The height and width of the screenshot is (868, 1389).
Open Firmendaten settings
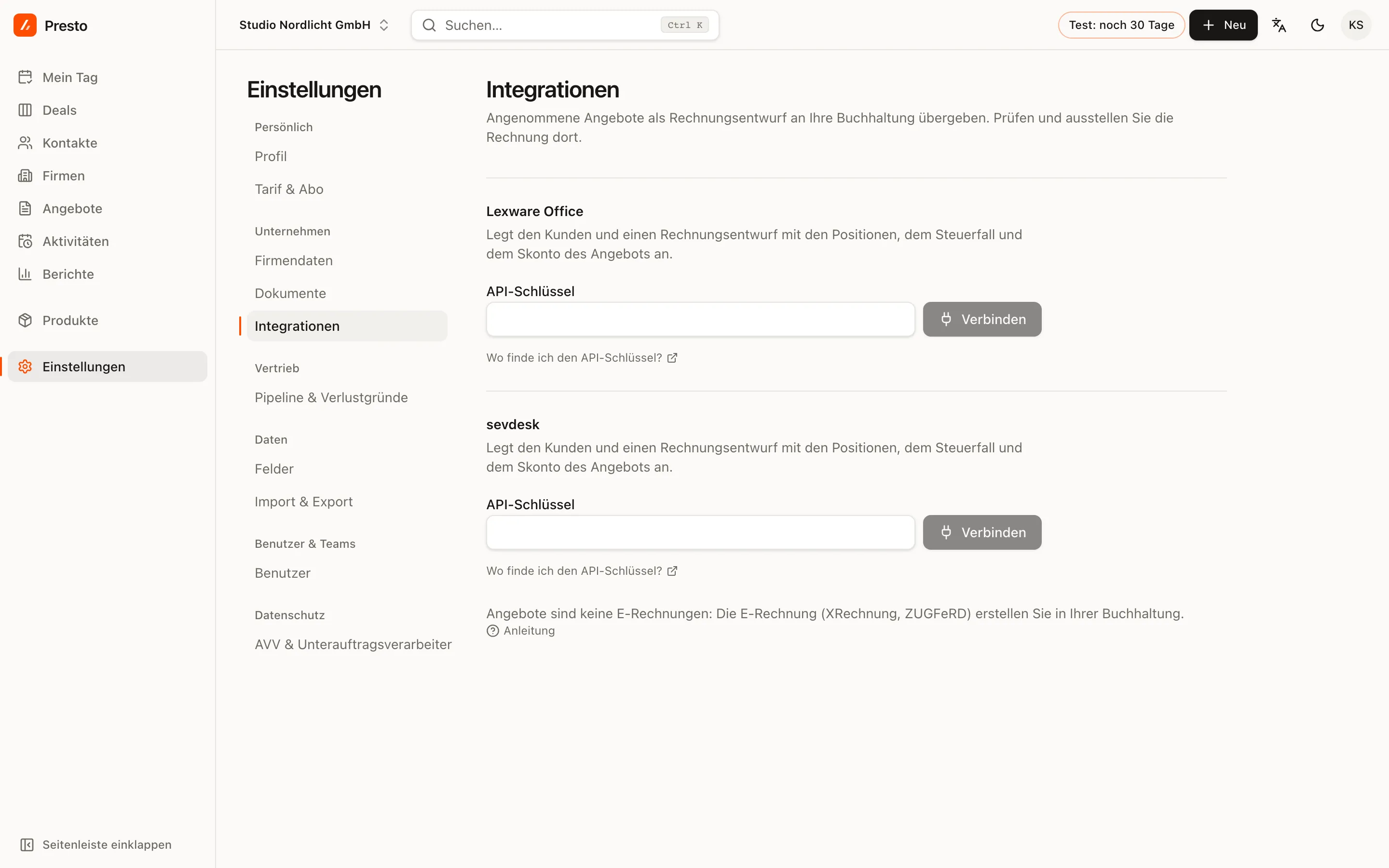pos(347,260)
